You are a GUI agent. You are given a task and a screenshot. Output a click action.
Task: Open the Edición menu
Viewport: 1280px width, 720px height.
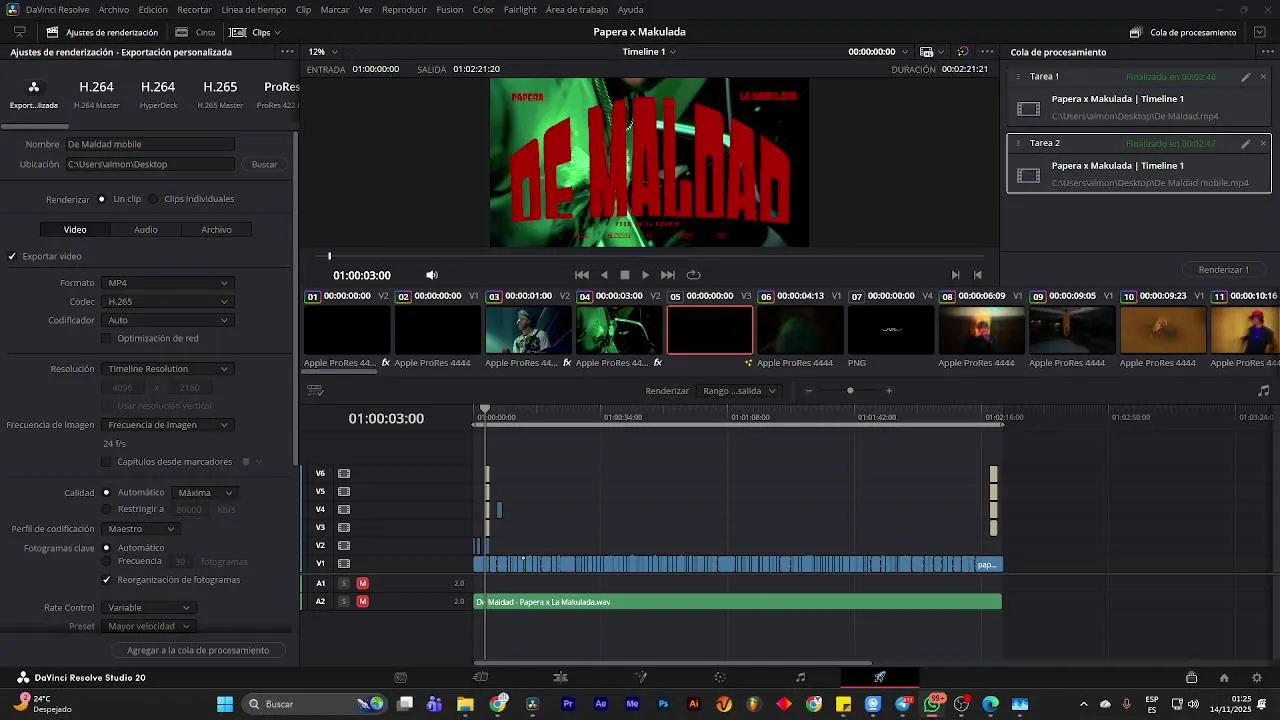click(x=153, y=9)
